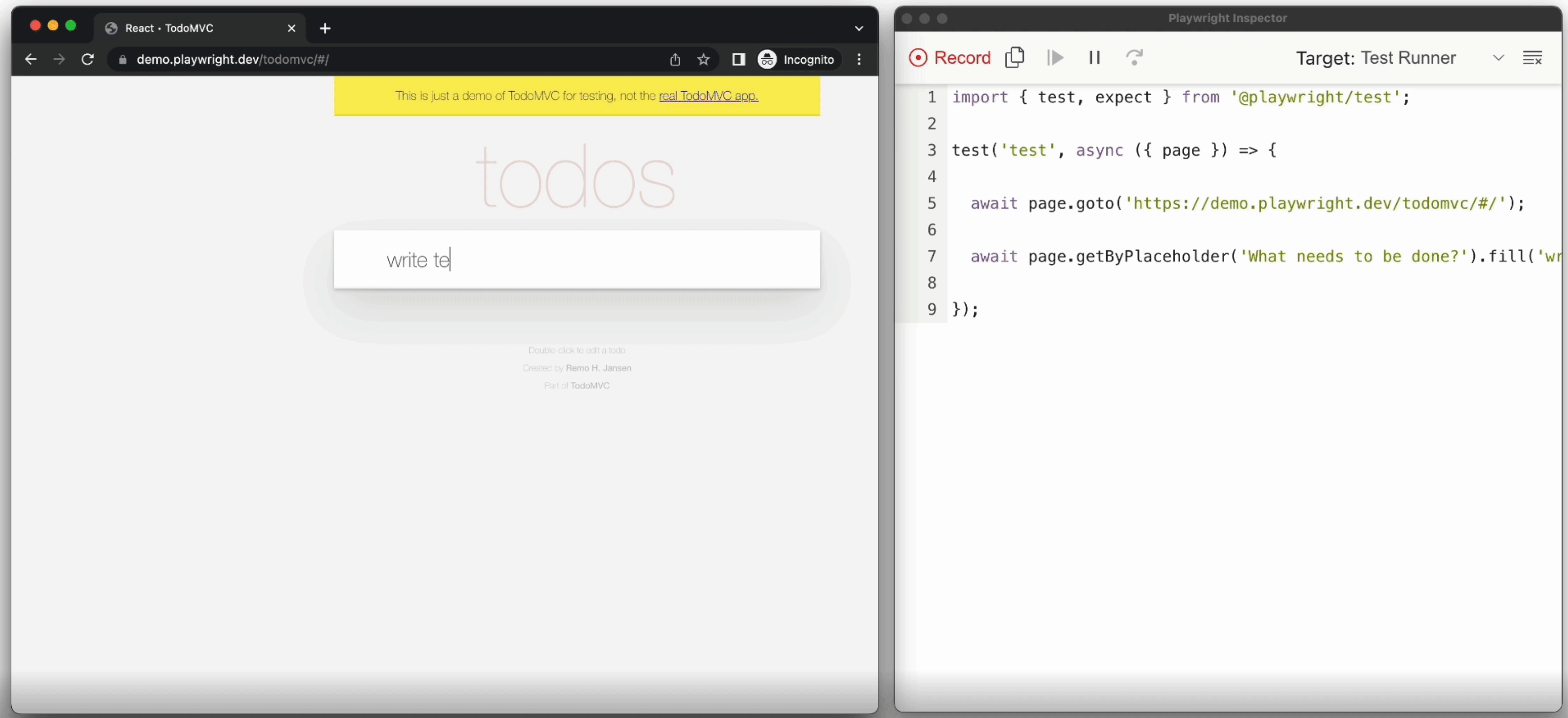The image size is (1568, 718).
Task: Click the closing '});' code line
Action: pyautogui.click(x=965, y=309)
